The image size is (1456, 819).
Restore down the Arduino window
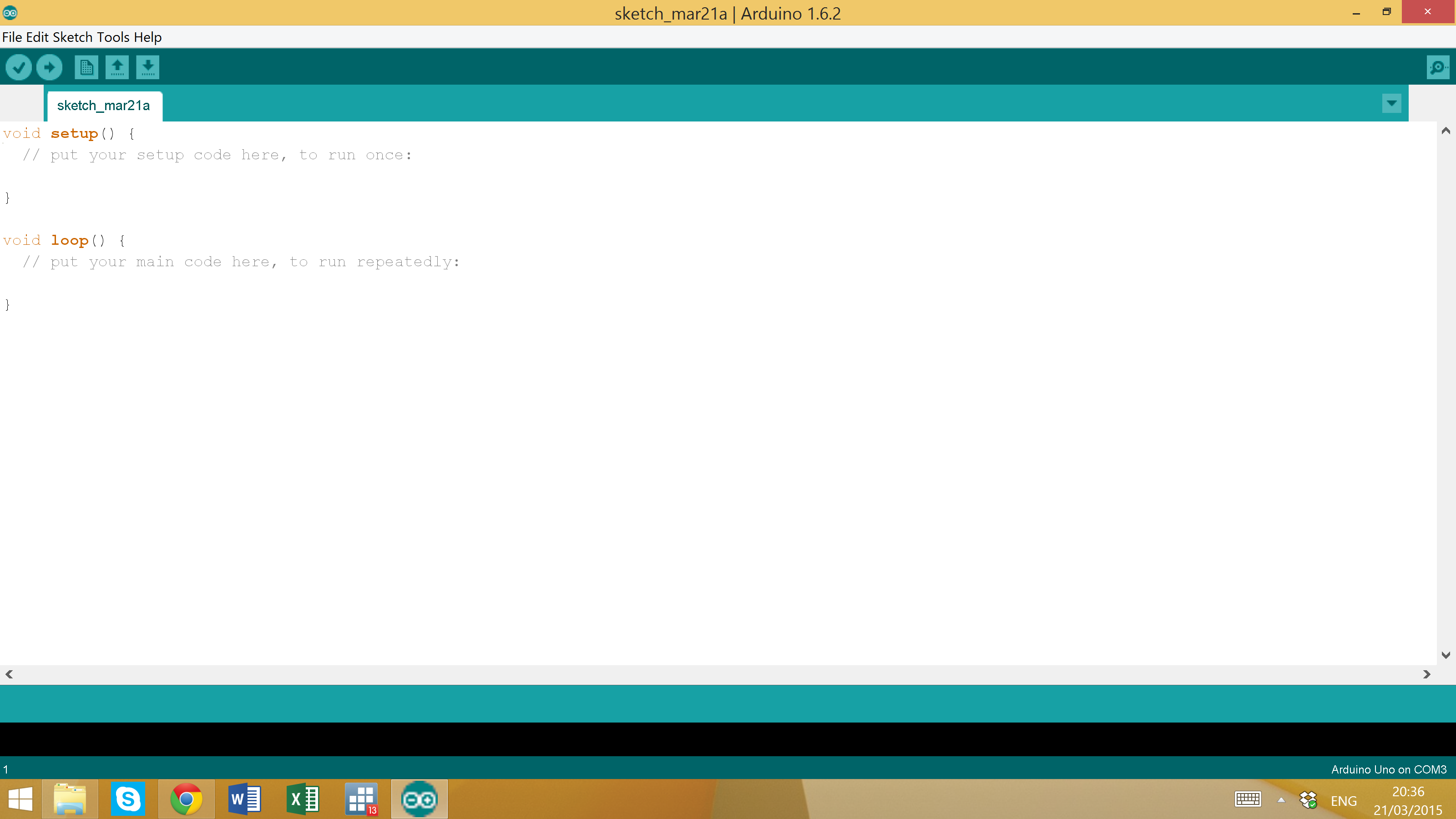click(1386, 12)
